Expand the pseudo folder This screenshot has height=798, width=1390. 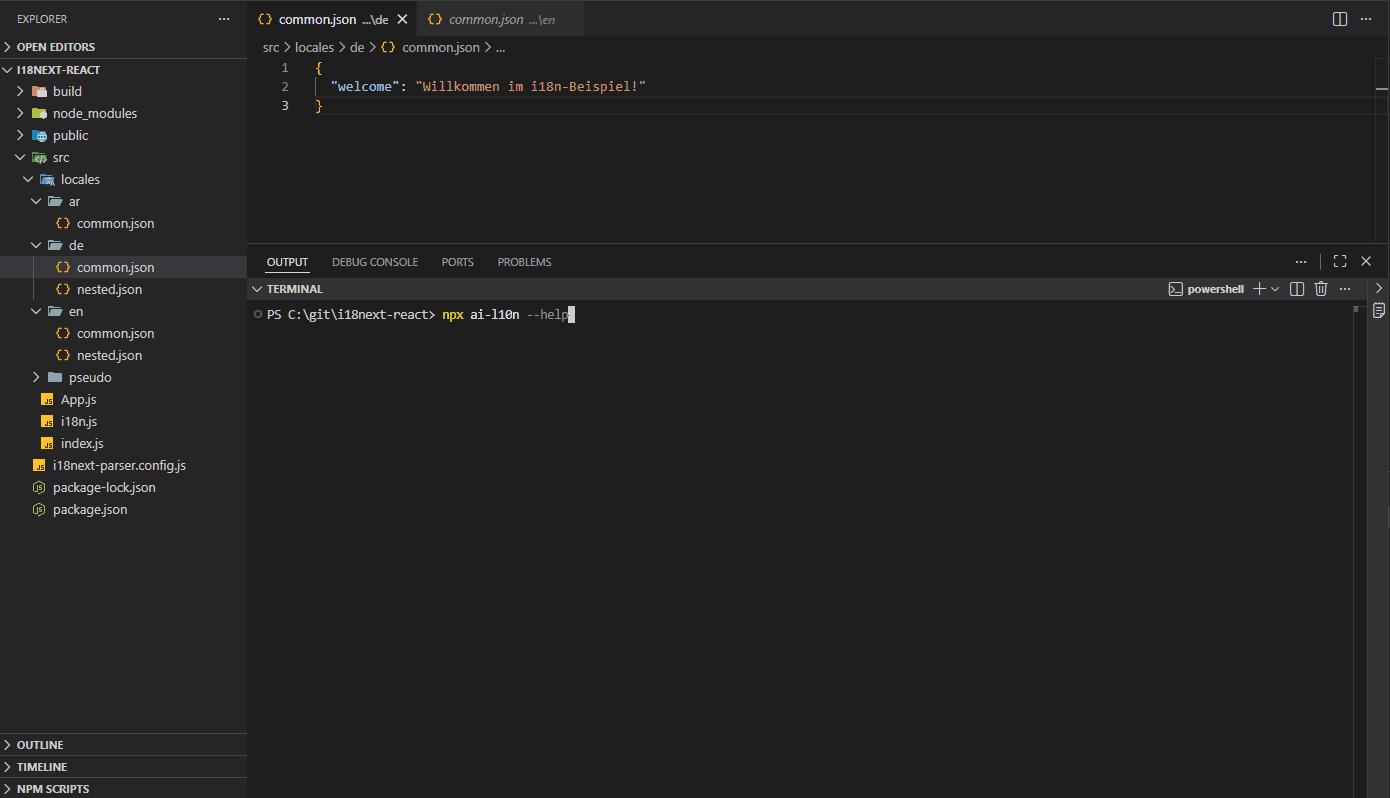point(123,377)
